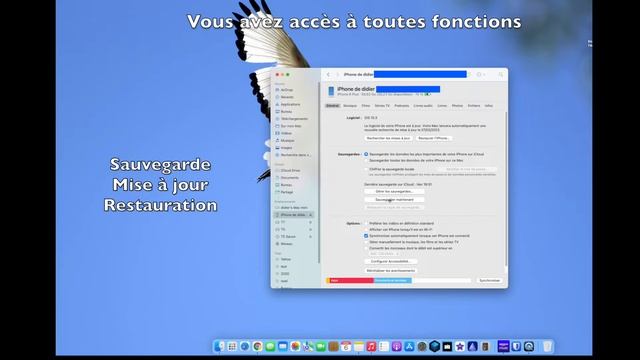640x360 pixels.
Task: Enable Préférer les vidéos en définition standard
Action: [x=366, y=224]
